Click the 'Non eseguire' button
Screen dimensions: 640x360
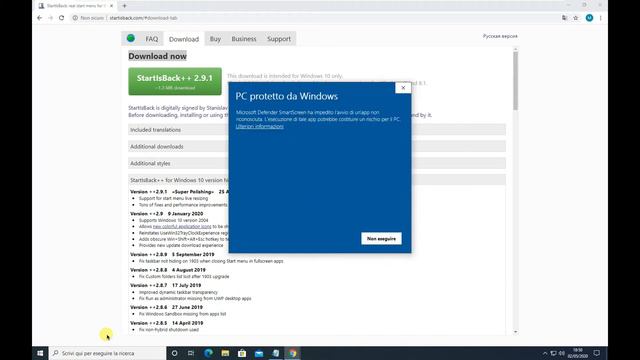click(381, 239)
